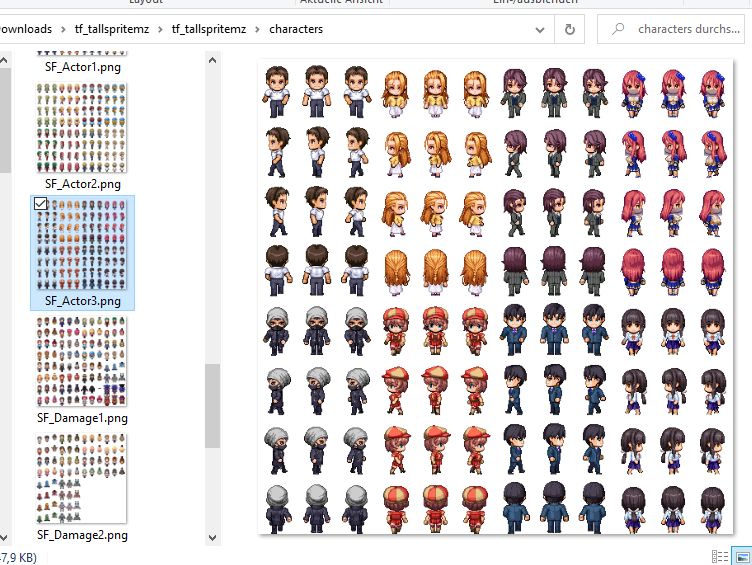Go to second tf_tallspritemz breadcrumb folder
Screen dimensions: 752x565
(x=209, y=29)
